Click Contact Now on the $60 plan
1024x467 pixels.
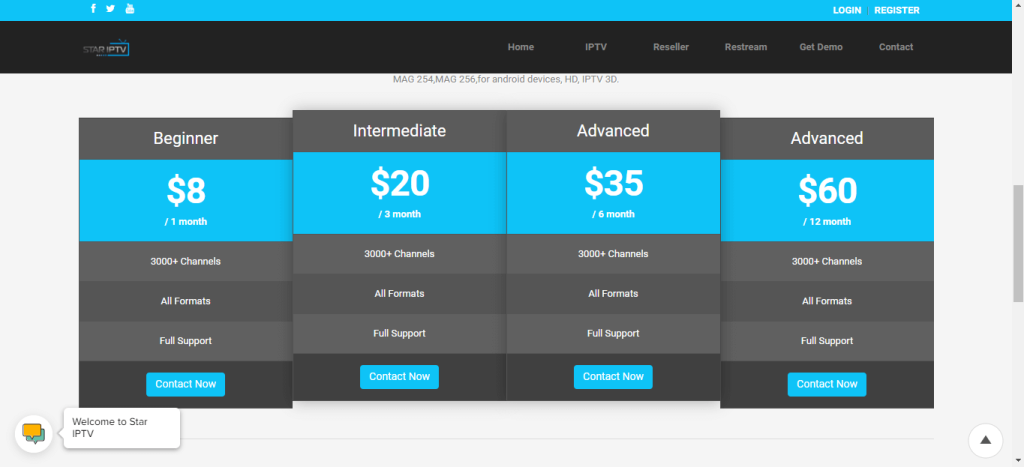pos(827,384)
